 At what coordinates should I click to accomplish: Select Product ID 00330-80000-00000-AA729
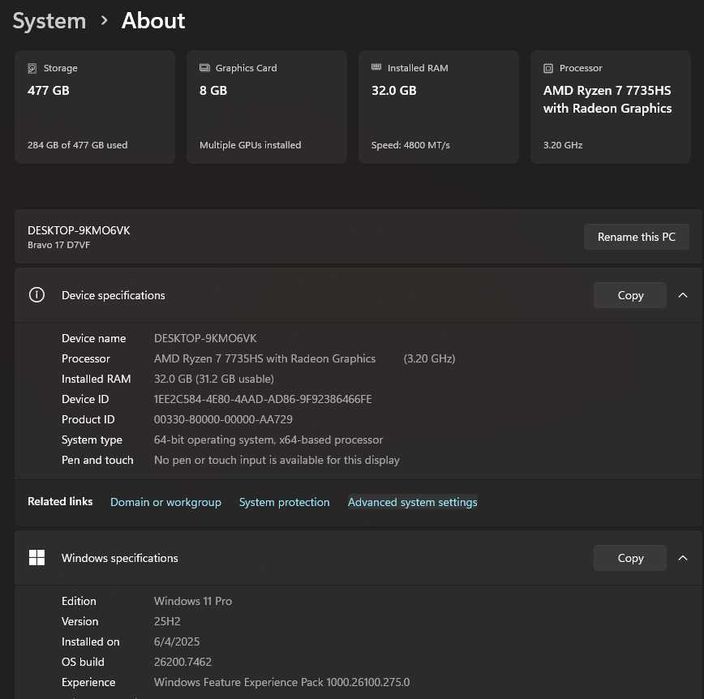[x=223, y=419]
